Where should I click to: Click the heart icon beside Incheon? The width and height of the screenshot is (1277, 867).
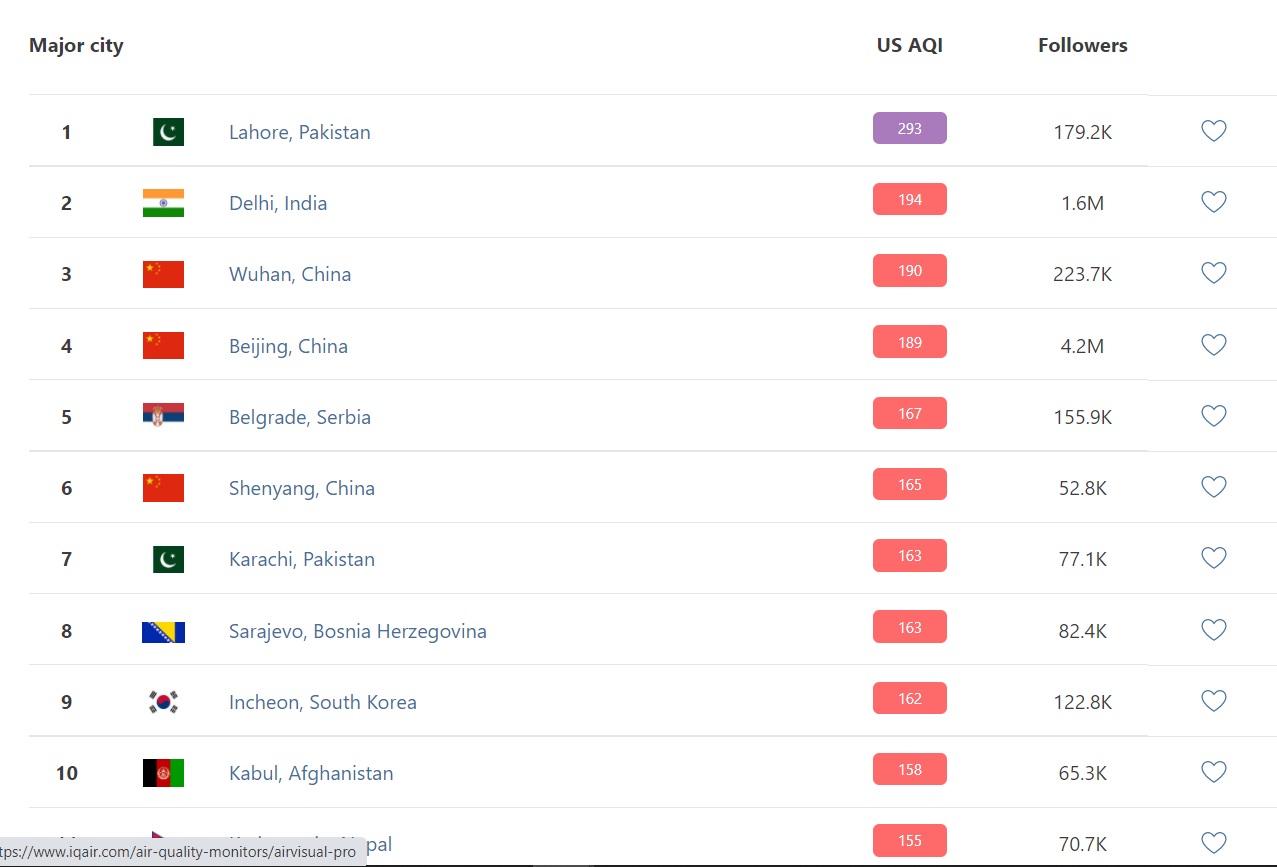point(1213,701)
